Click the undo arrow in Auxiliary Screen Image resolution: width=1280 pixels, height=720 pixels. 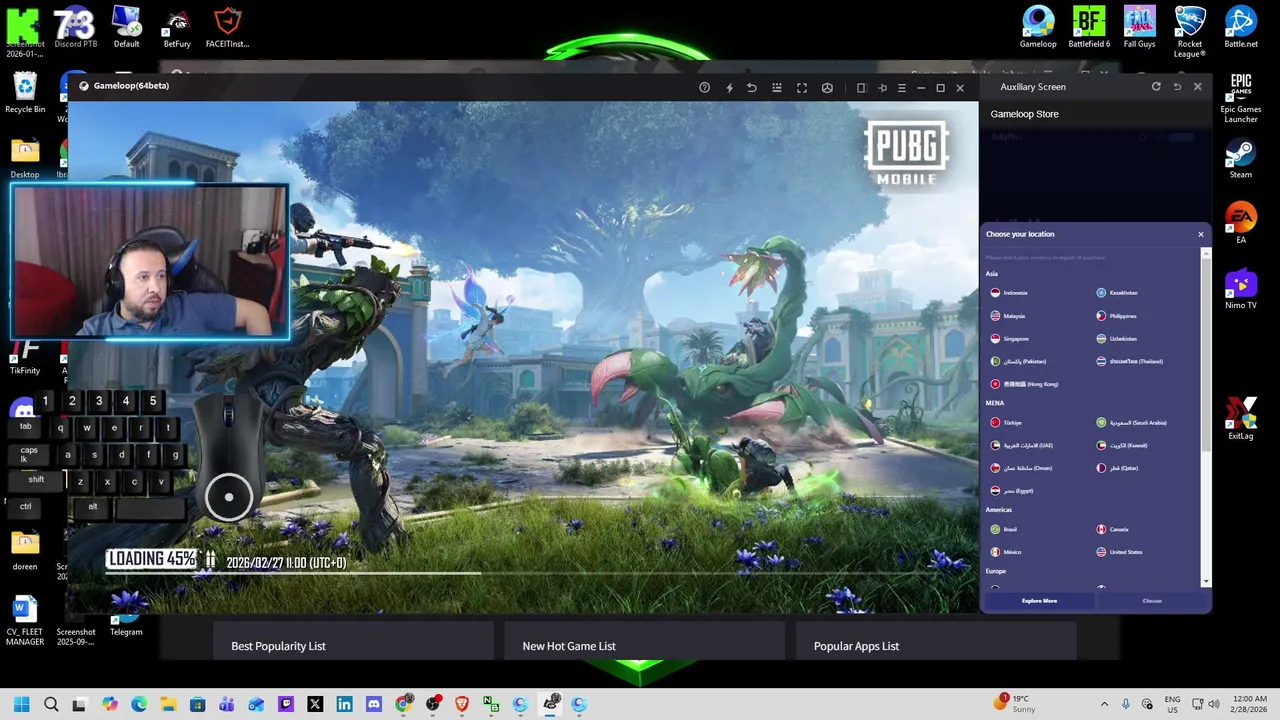pyautogui.click(x=1177, y=87)
